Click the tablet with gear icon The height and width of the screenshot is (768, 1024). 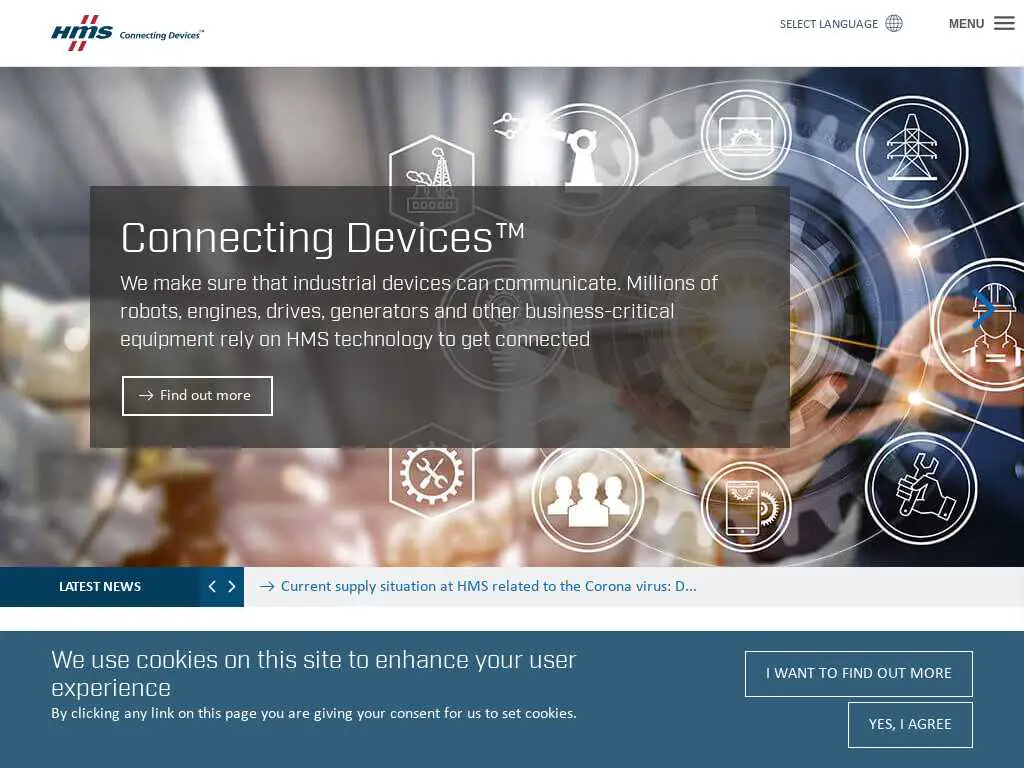[746, 506]
